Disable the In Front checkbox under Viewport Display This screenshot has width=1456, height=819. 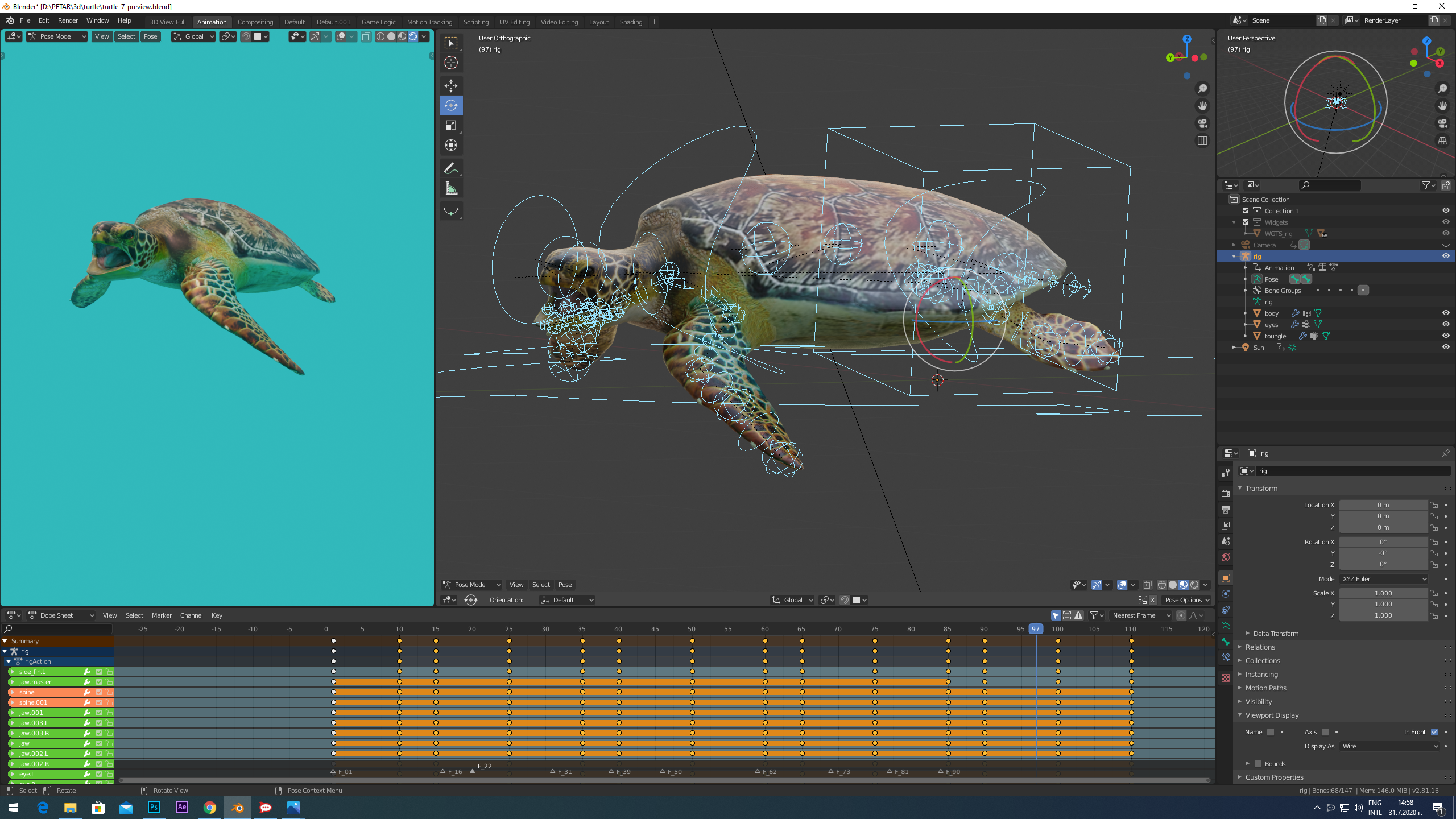click(x=1434, y=732)
